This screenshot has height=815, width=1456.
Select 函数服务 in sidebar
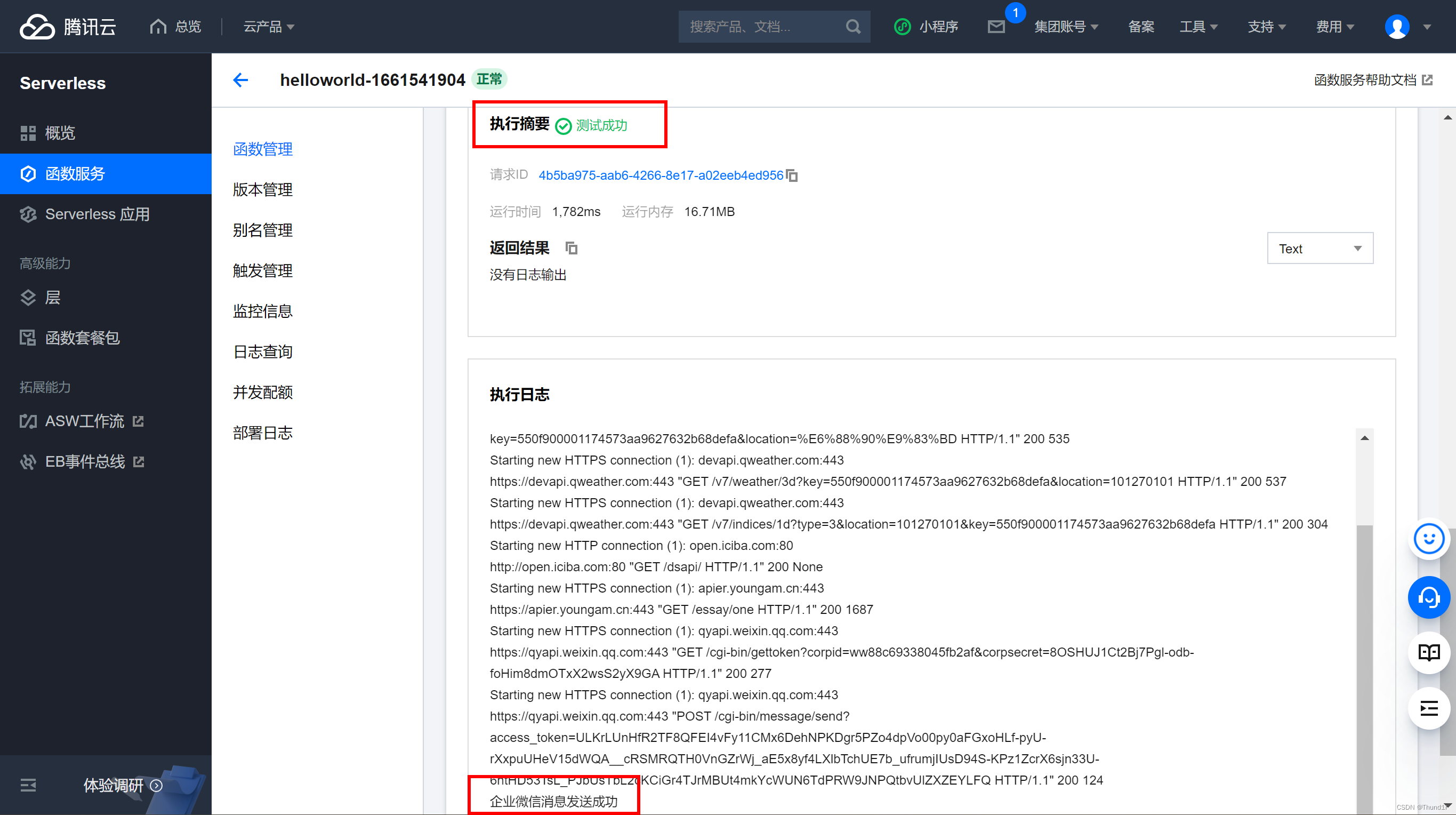click(106, 174)
